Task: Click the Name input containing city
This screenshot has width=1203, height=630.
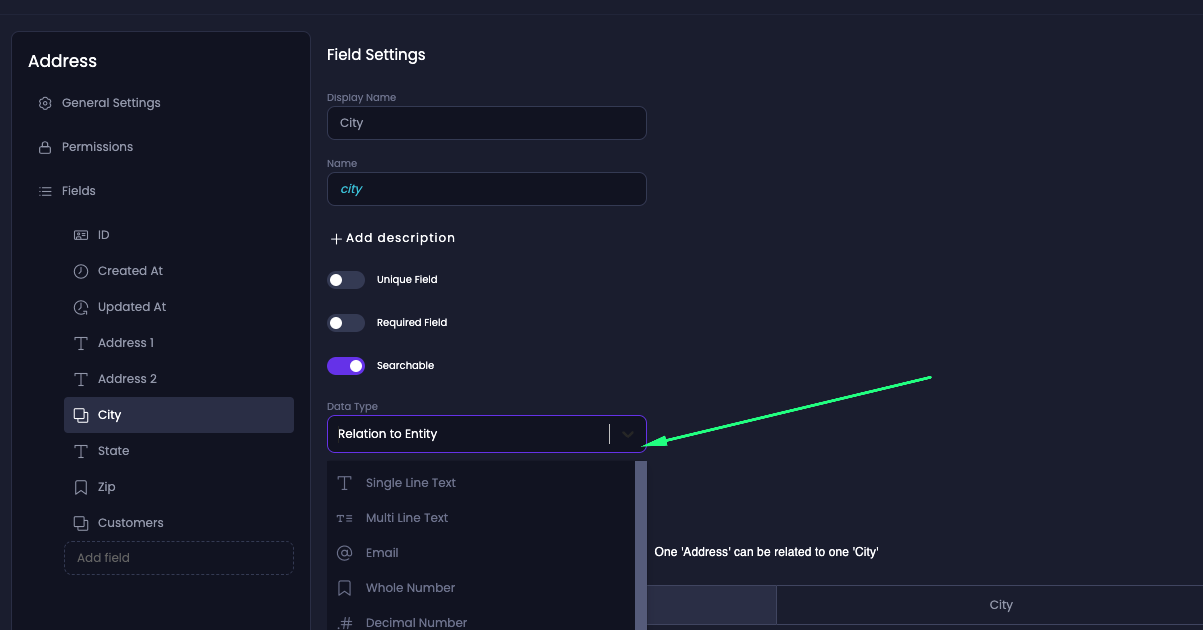Action: 487,189
